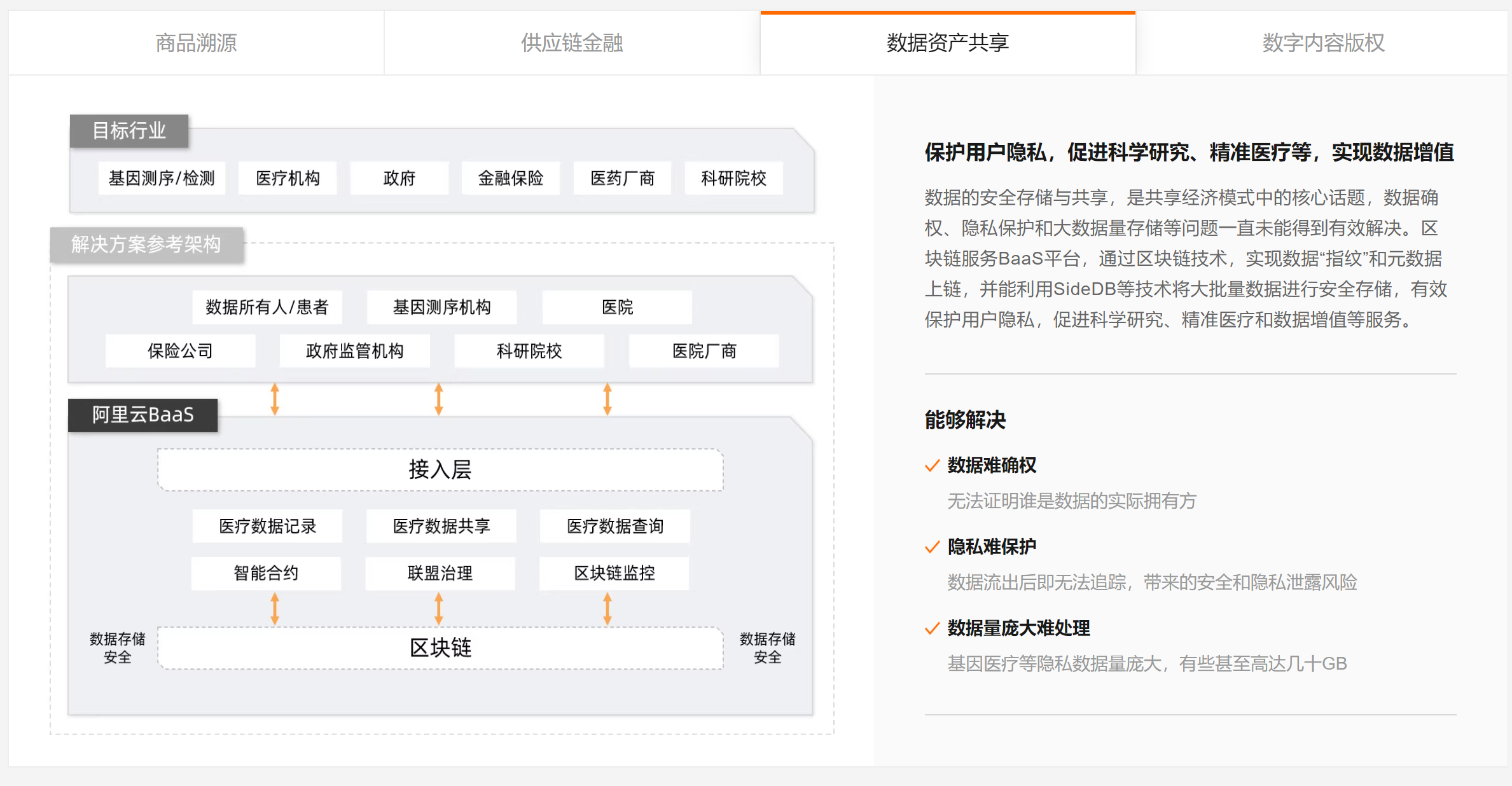Click the 解决方案参考架构 label

pyautogui.click(x=146, y=244)
